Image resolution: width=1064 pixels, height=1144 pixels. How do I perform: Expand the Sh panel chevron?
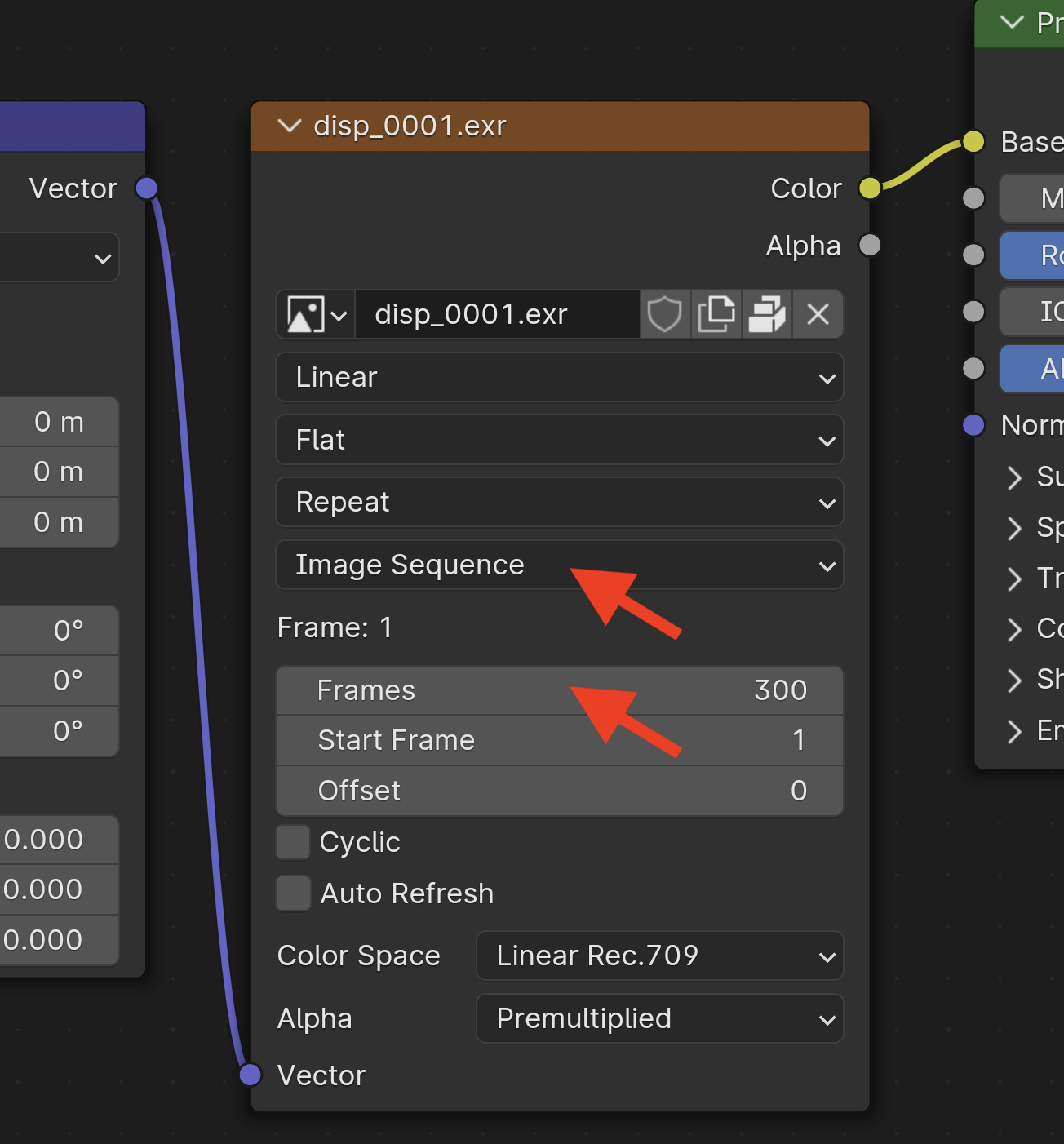[1014, 680]
